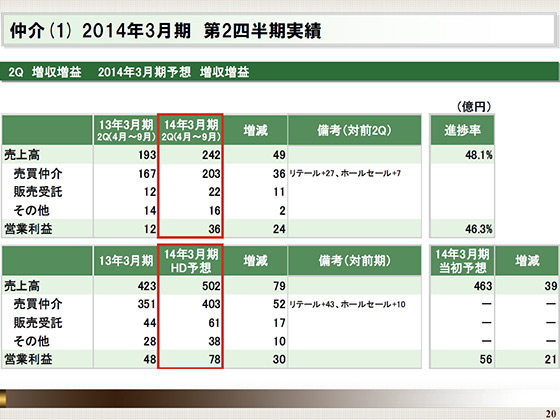
Task: Click 売買仲介 value 203
Action: 211,174
